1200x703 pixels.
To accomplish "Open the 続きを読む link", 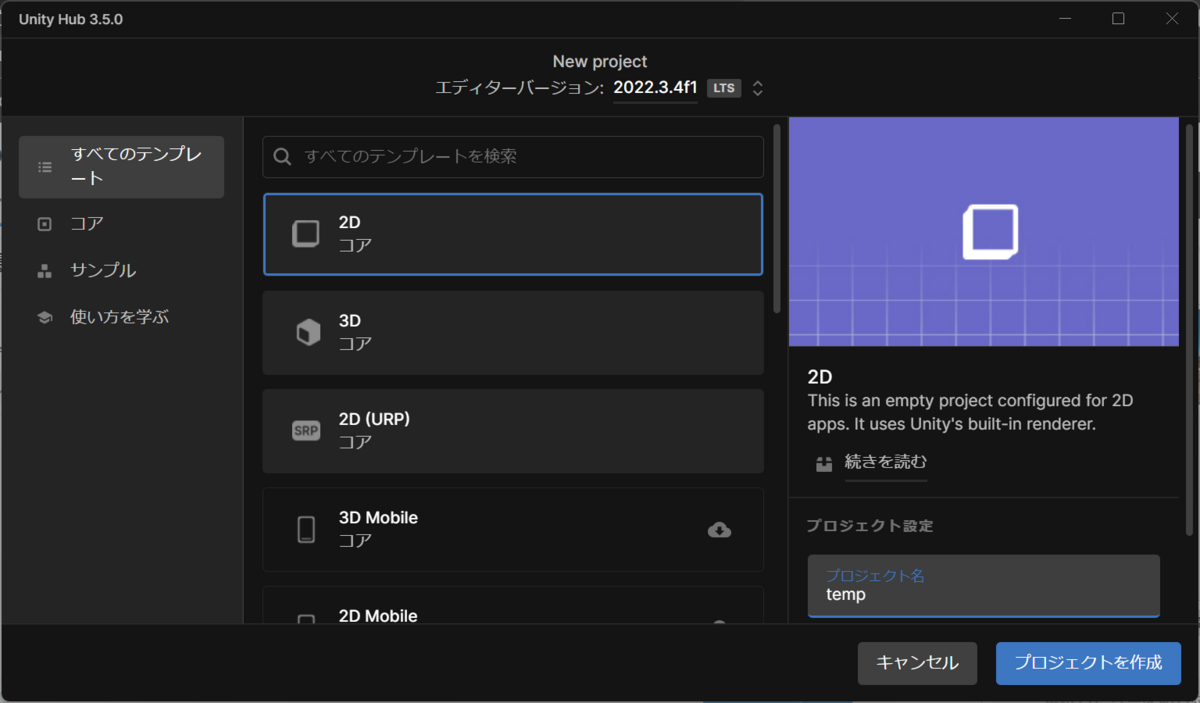I will click(x=886, y=462).
